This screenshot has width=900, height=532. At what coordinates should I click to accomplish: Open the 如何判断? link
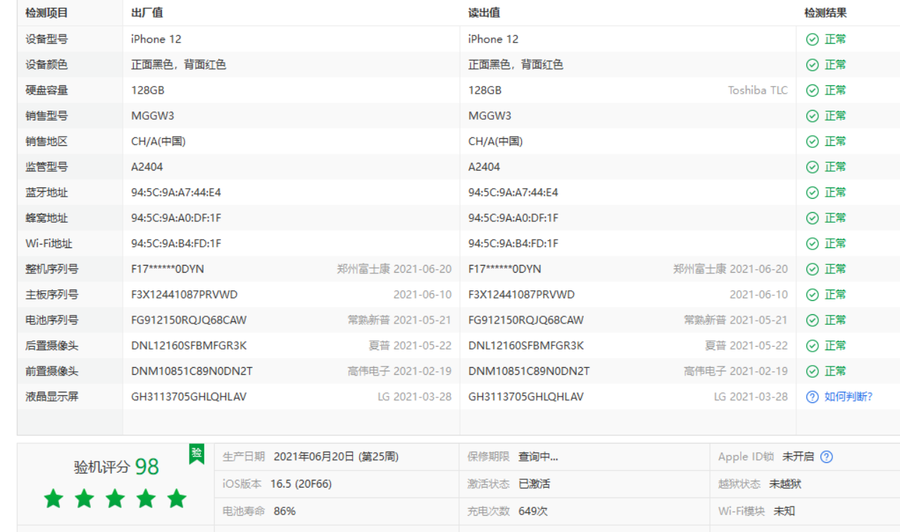[848, 397]
